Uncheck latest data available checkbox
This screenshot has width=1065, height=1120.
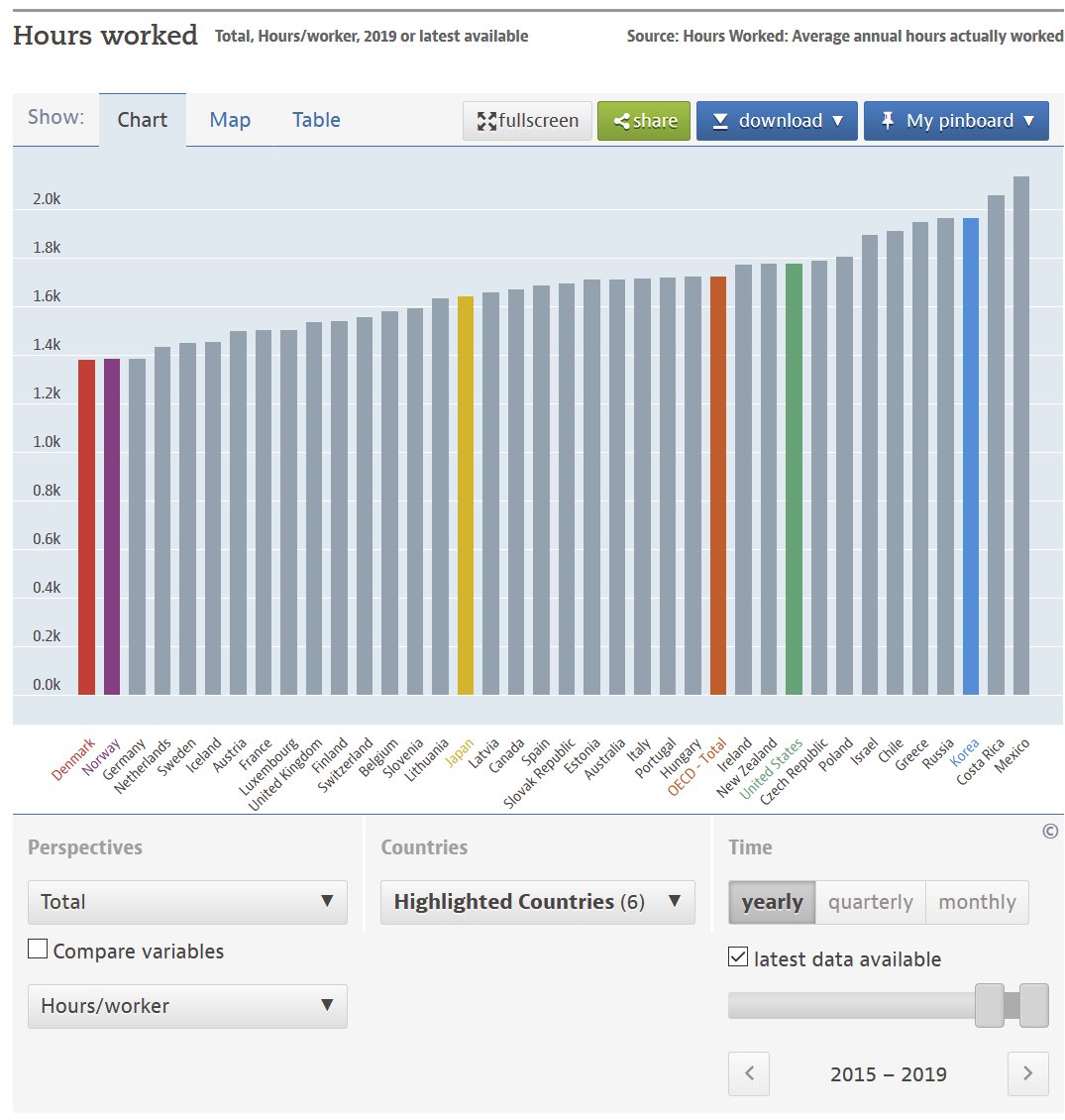tap(738, 957)
